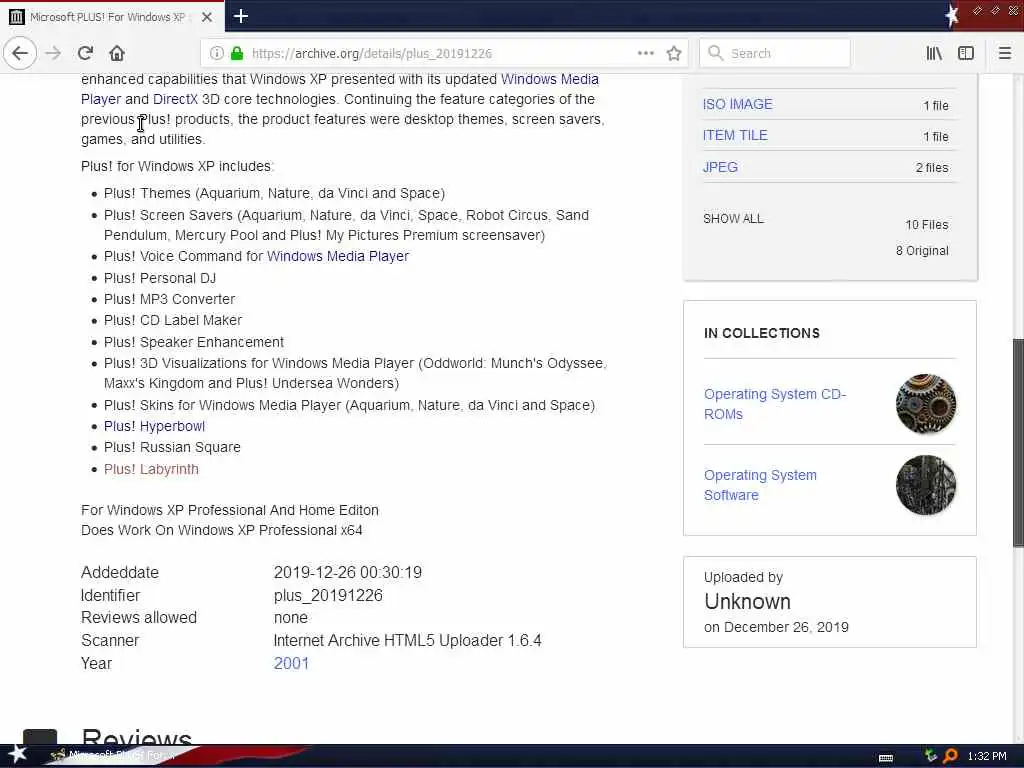The width and height of the screenshot is (1024, 768).
Task: Open Windows Media Player link in Voice Command item
Action: click(338, 256)
